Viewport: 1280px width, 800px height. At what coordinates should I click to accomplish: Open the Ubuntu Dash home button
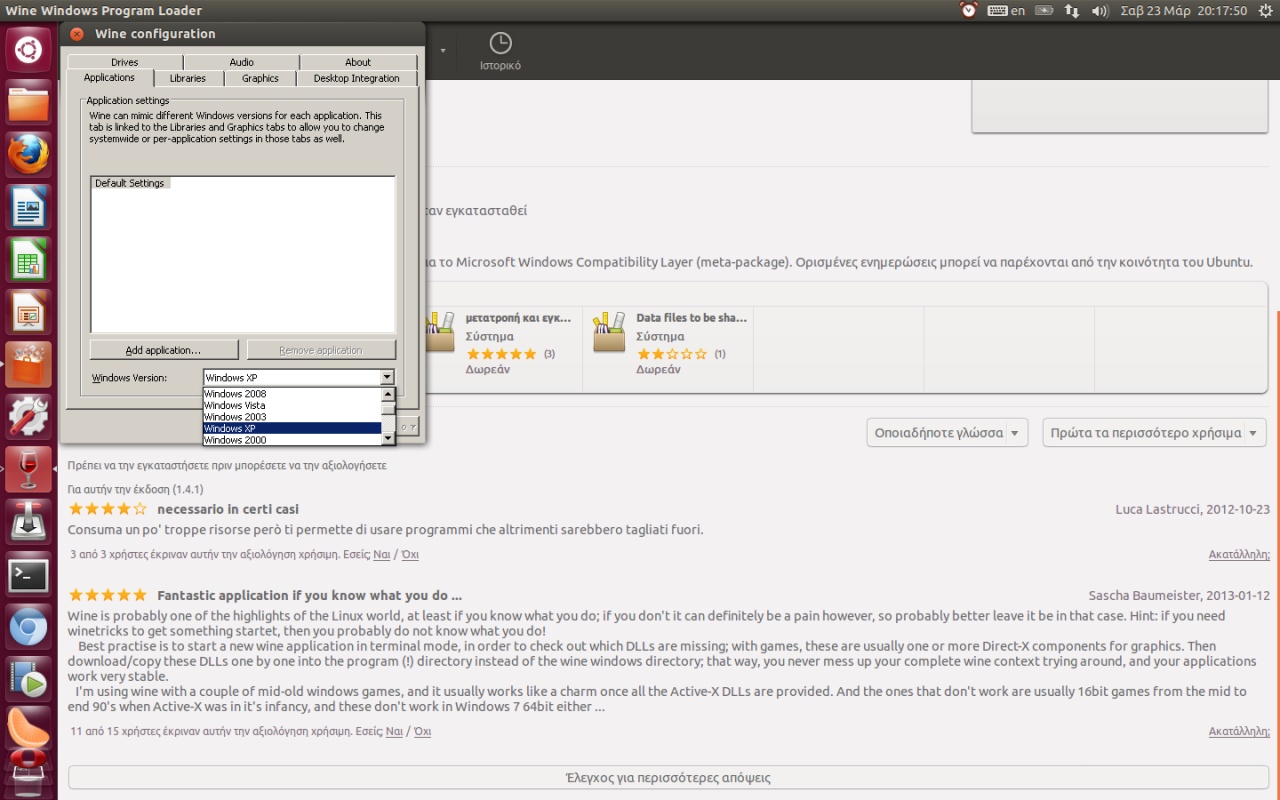pyautogui.click(x=29, y=48)
